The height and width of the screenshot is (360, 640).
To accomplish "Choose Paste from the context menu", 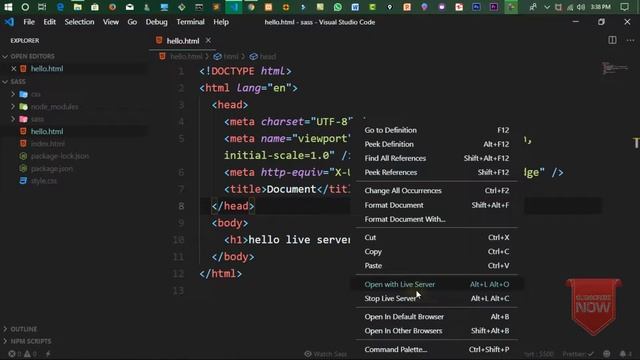I will (x=436, y=266).
